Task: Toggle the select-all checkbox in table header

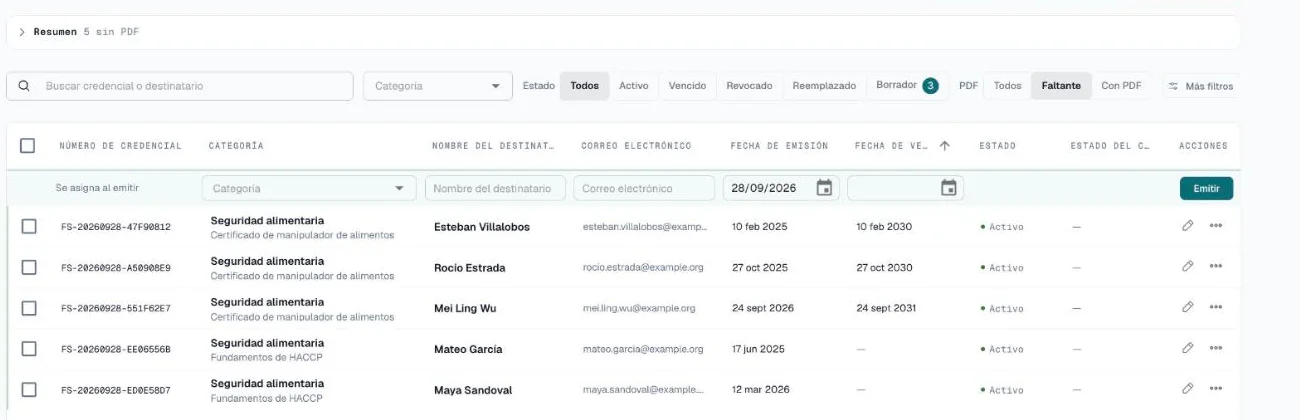Action: [x=28, y=146]
